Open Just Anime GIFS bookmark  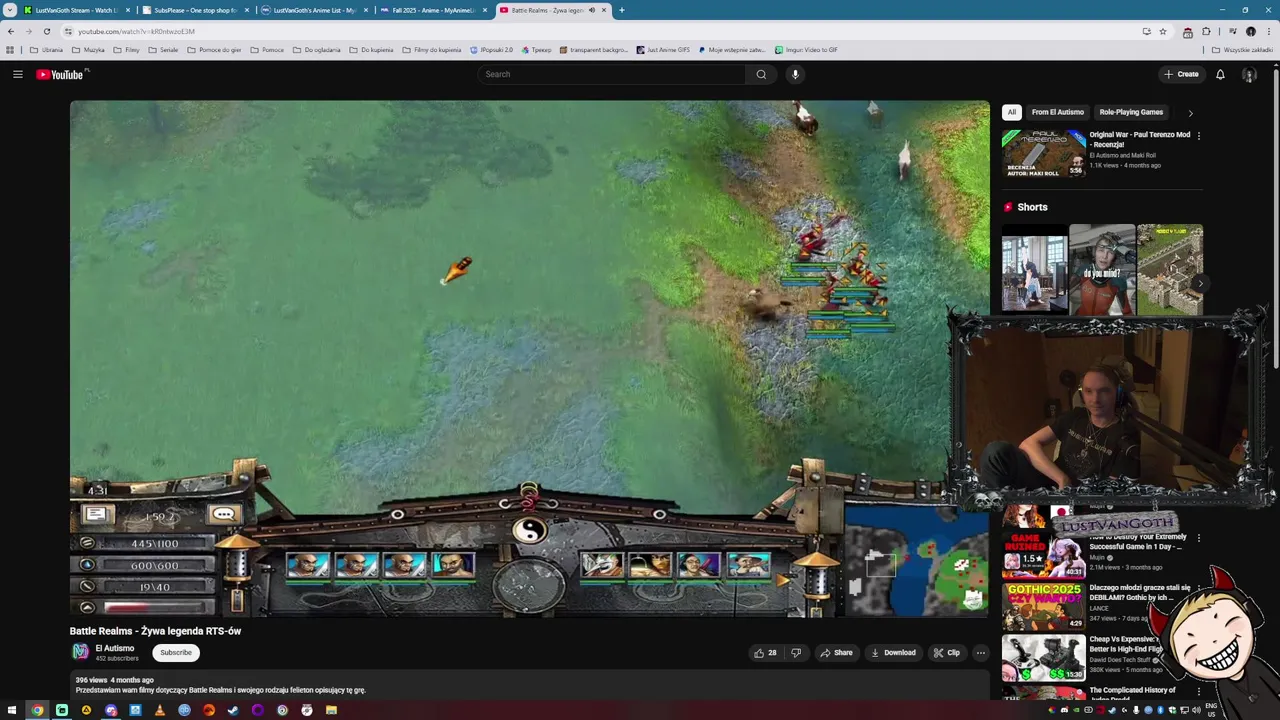[x=663, y=49]
